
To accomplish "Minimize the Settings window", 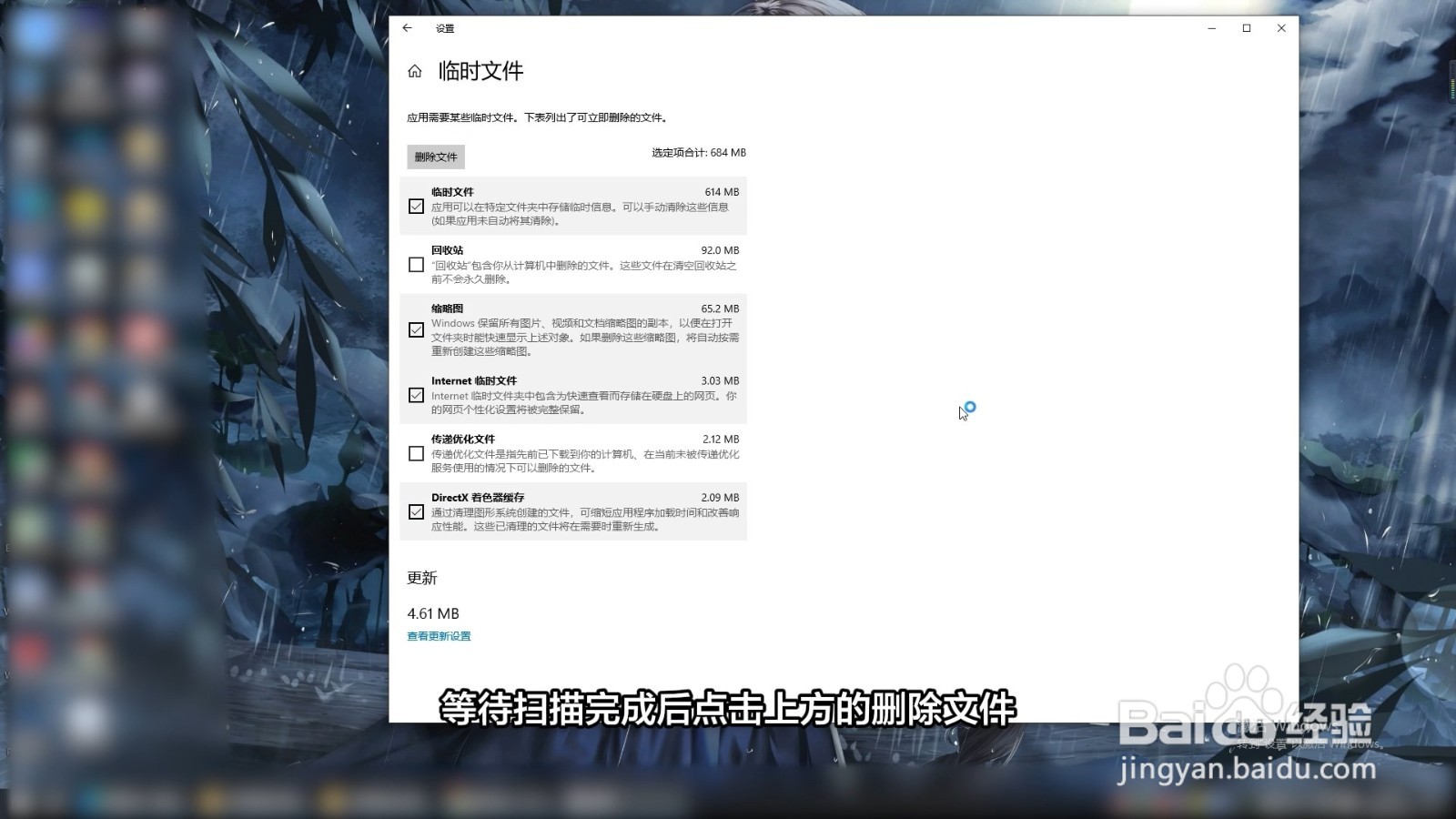I will point(1212,28).
